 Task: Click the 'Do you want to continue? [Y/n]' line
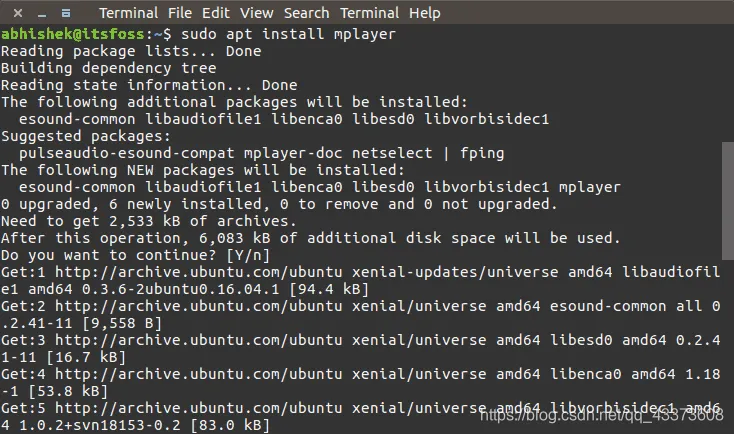click(x=129, y=255)
